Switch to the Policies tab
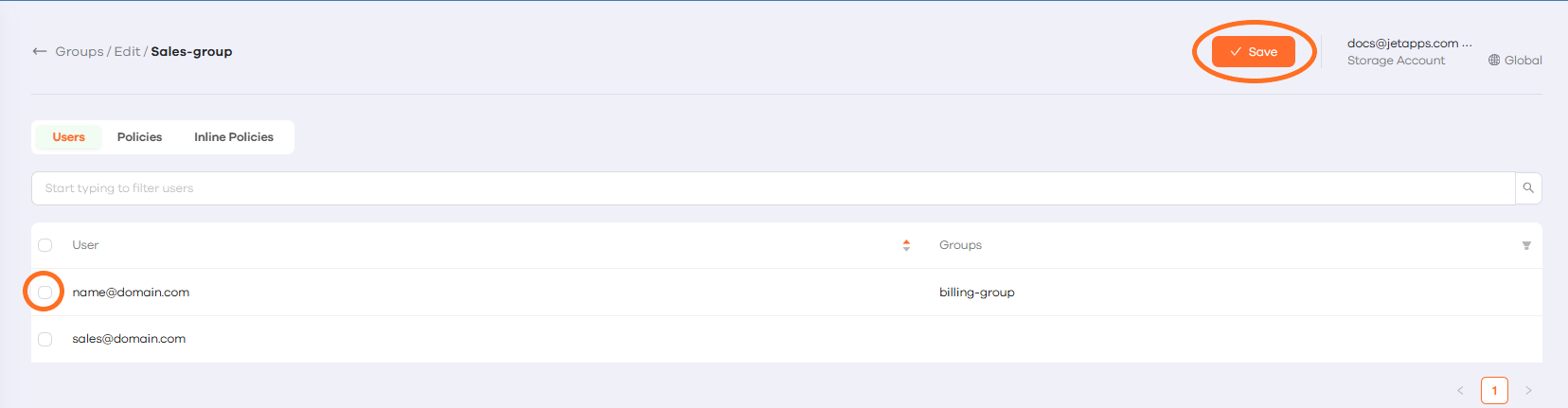The height and width of the screenshot is (408, 1568). coord(139,137)
